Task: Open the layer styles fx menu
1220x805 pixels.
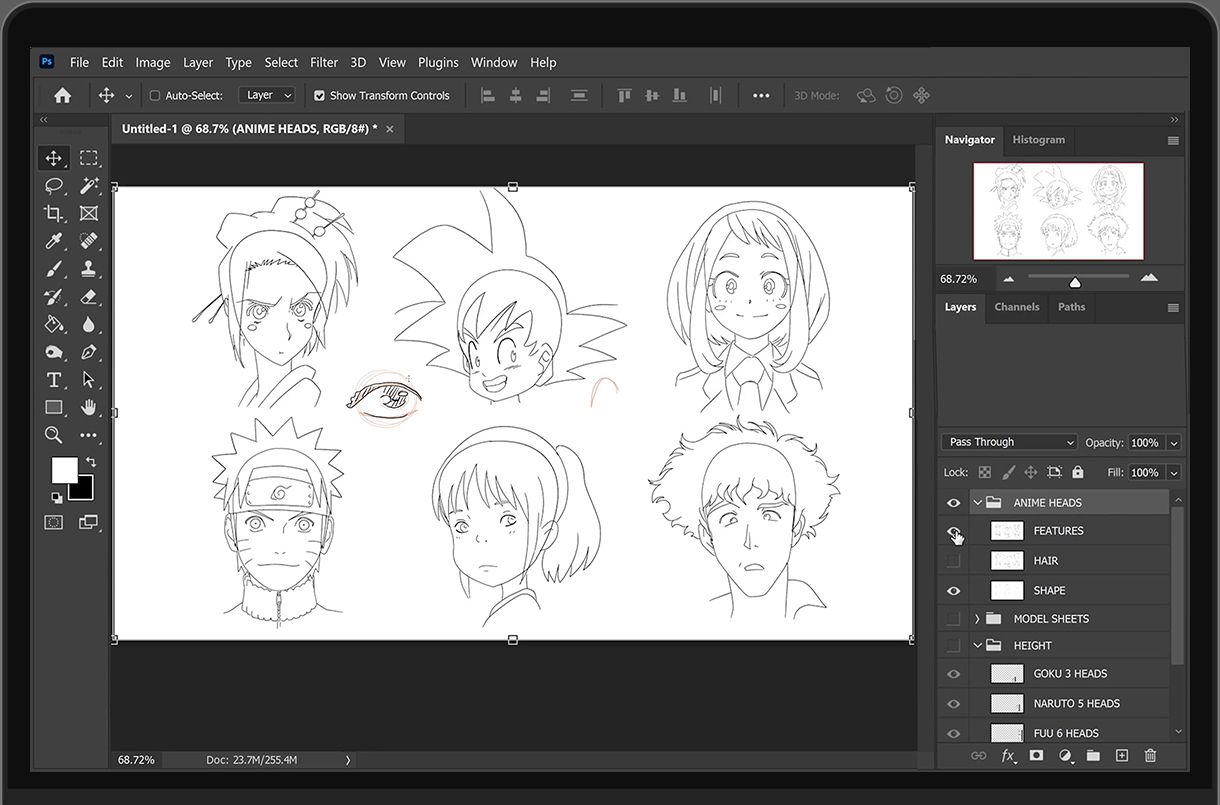Action: (x=1009, y=755)
